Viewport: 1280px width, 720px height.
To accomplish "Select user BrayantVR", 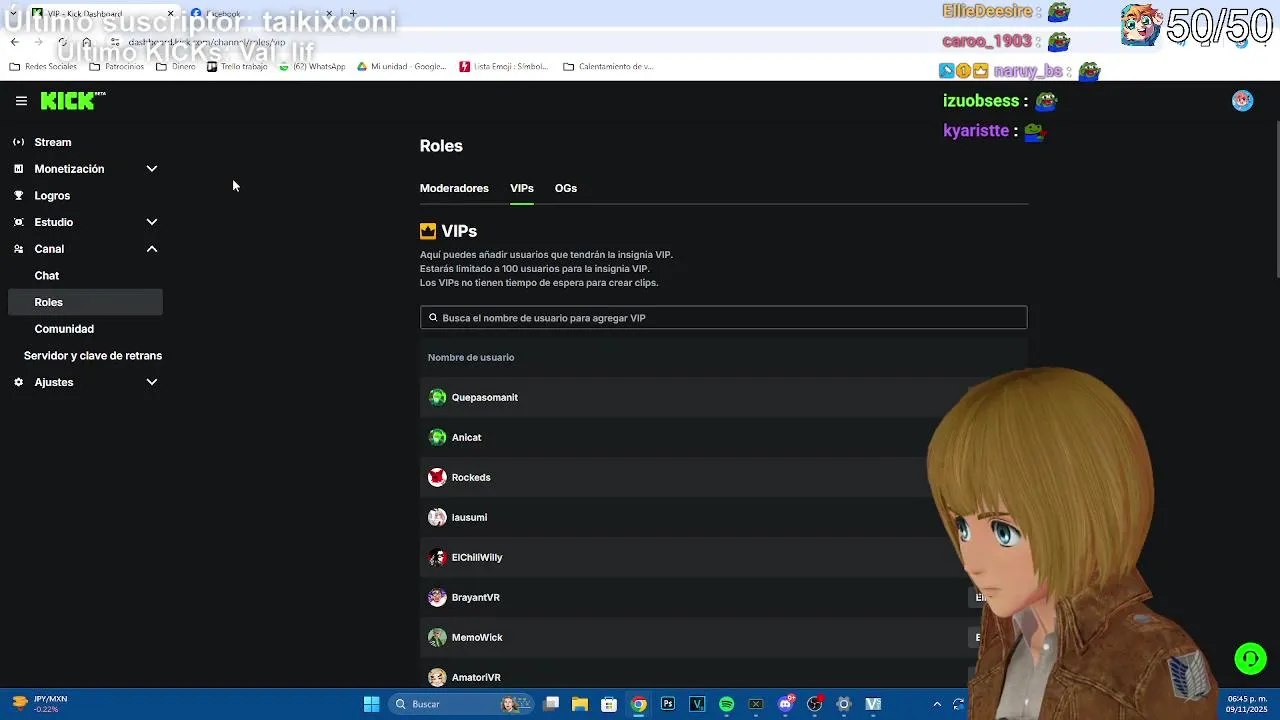I will 476,597.
